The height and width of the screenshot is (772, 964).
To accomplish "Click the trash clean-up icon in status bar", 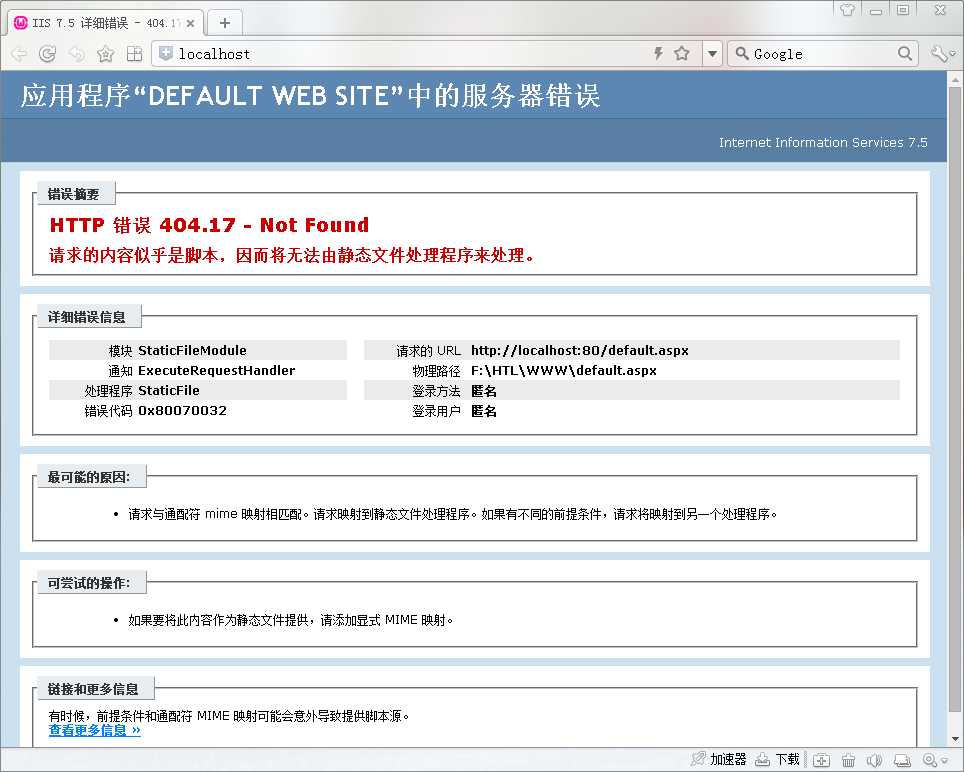I will click(848, 760).
